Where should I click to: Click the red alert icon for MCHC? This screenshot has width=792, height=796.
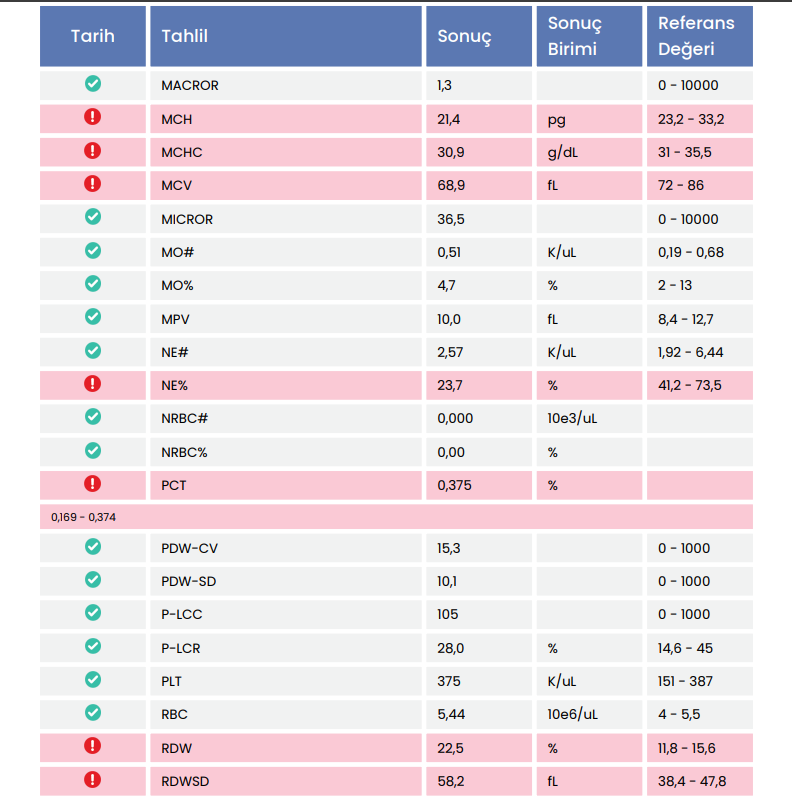pos(93,151)
